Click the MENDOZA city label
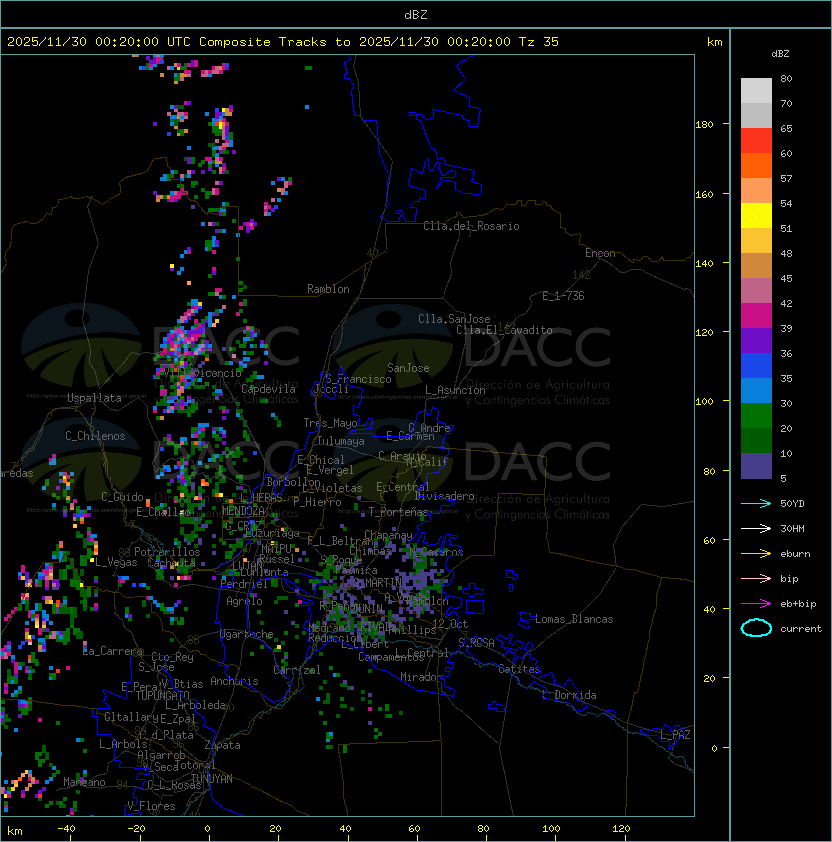This screenshot has height=842, width=832. tap(243, 510)
